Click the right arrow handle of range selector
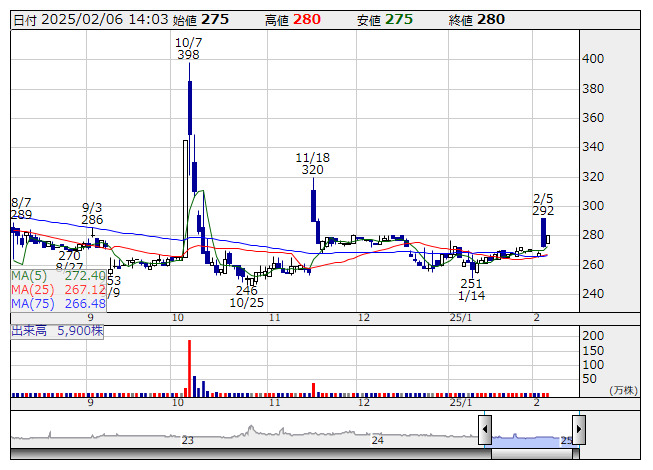Viewport: 653px width, 470px height. click(578, 430)
